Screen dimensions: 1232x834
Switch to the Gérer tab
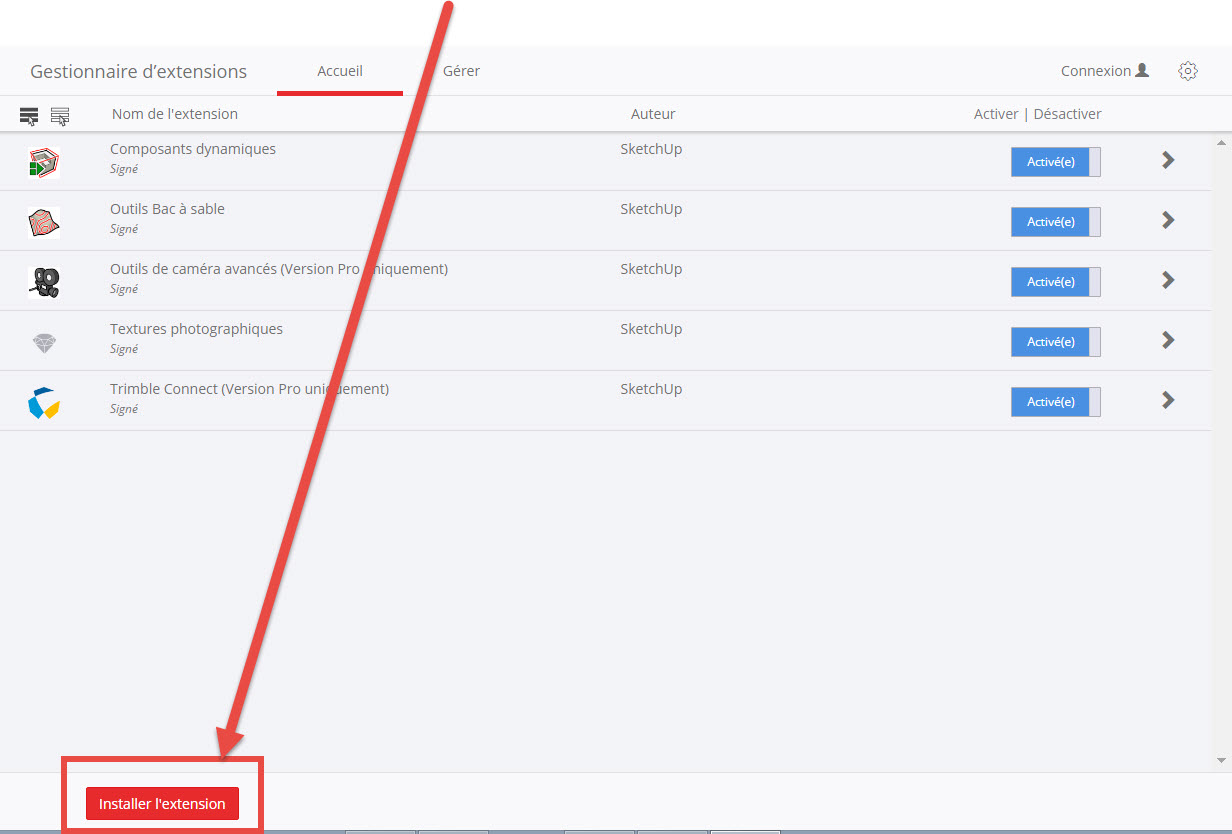(461, 71)
